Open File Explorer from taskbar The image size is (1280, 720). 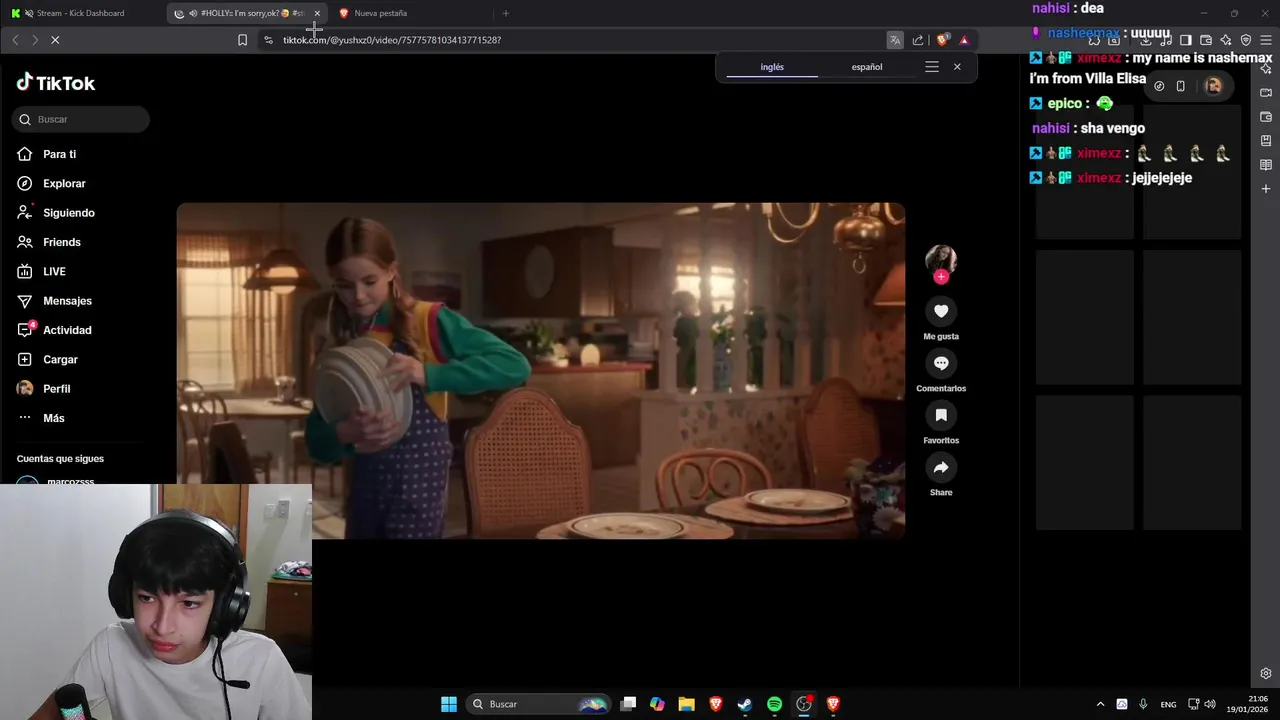point(686,704)
